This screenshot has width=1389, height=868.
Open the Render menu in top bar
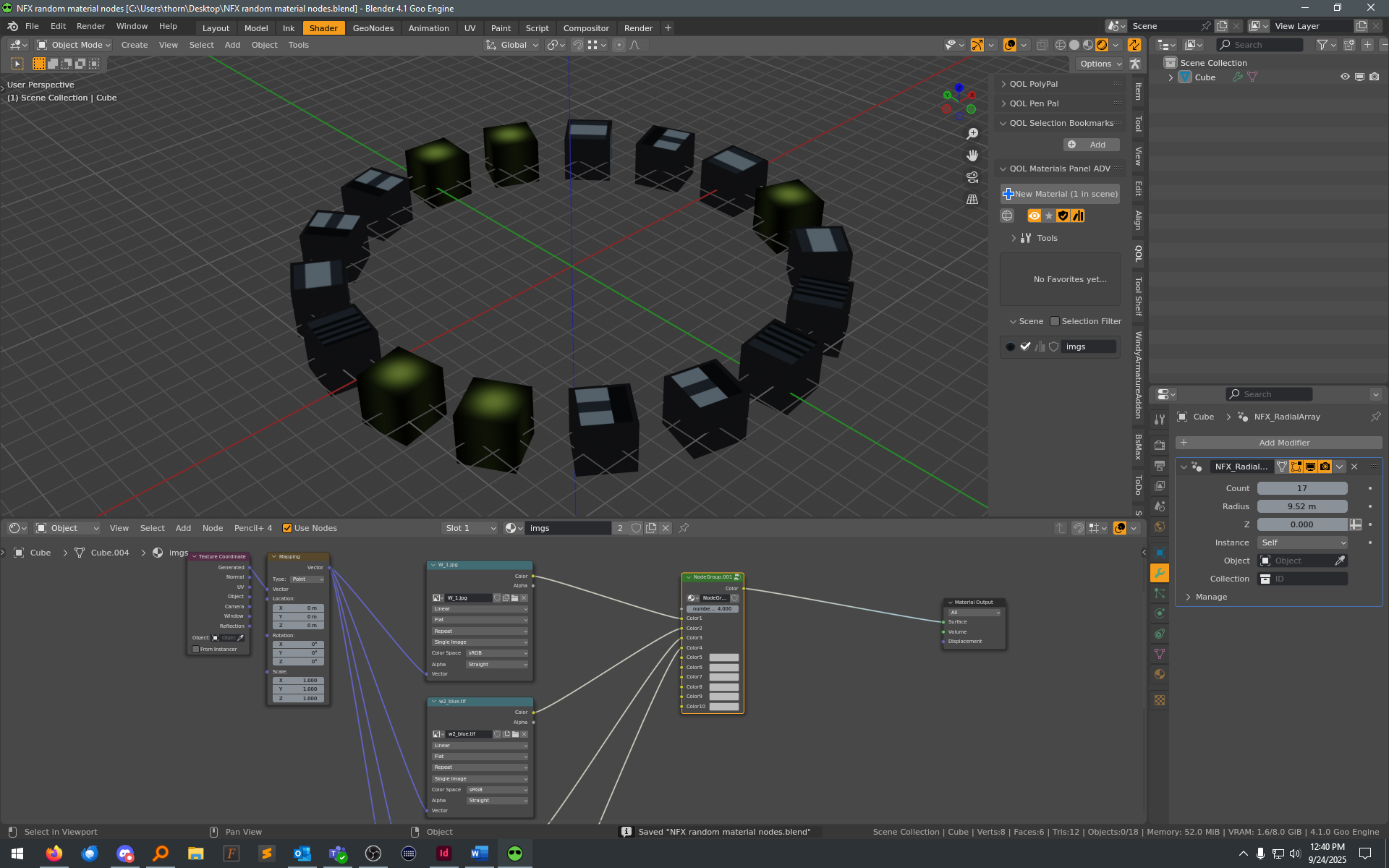(x=90, y=26)
